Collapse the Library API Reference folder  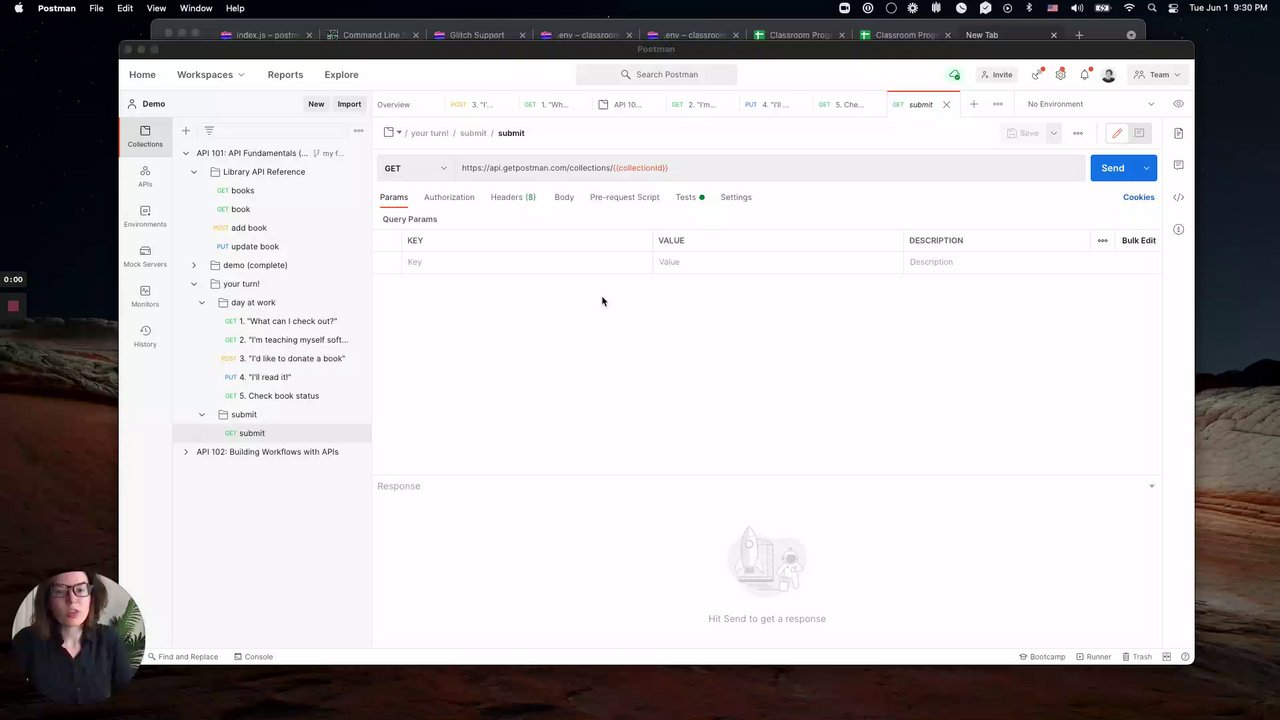click(194, 172)
